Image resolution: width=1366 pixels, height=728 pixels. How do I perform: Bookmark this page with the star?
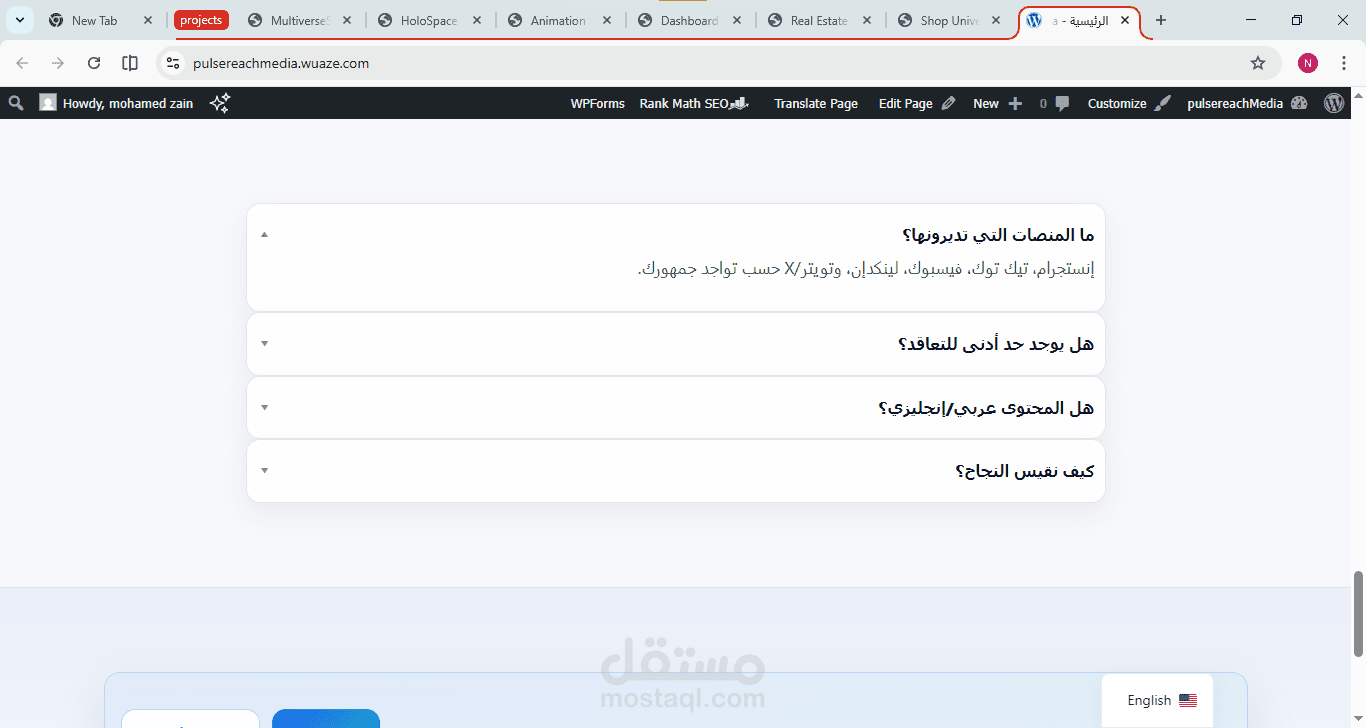click(1258, 63)
